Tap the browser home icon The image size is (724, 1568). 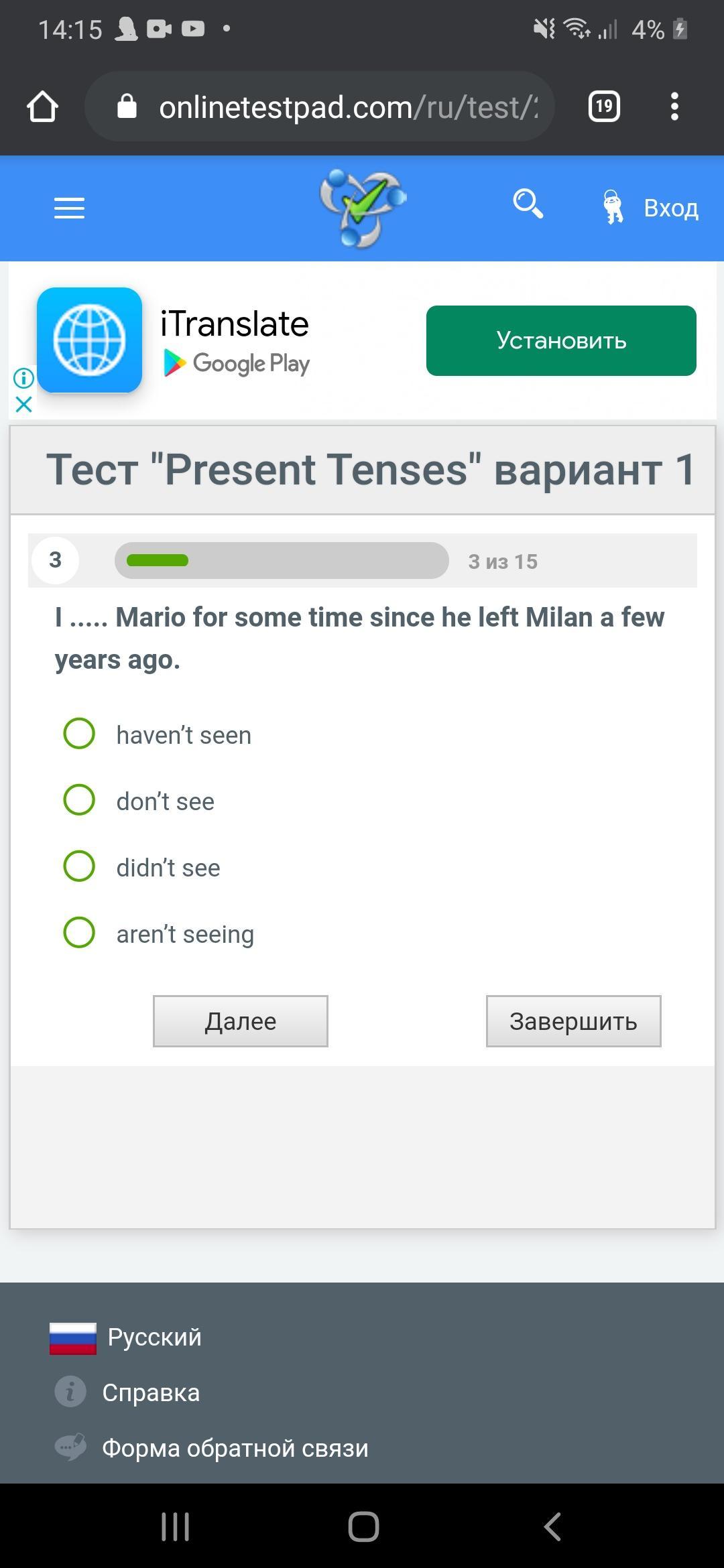42,107
